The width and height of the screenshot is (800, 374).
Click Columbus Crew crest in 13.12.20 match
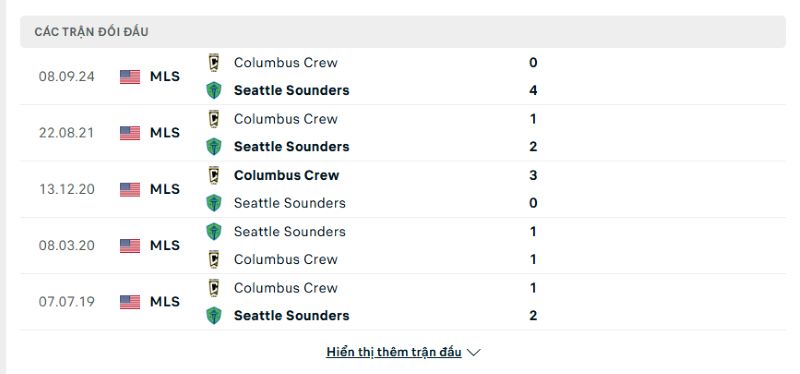[214, 175]
